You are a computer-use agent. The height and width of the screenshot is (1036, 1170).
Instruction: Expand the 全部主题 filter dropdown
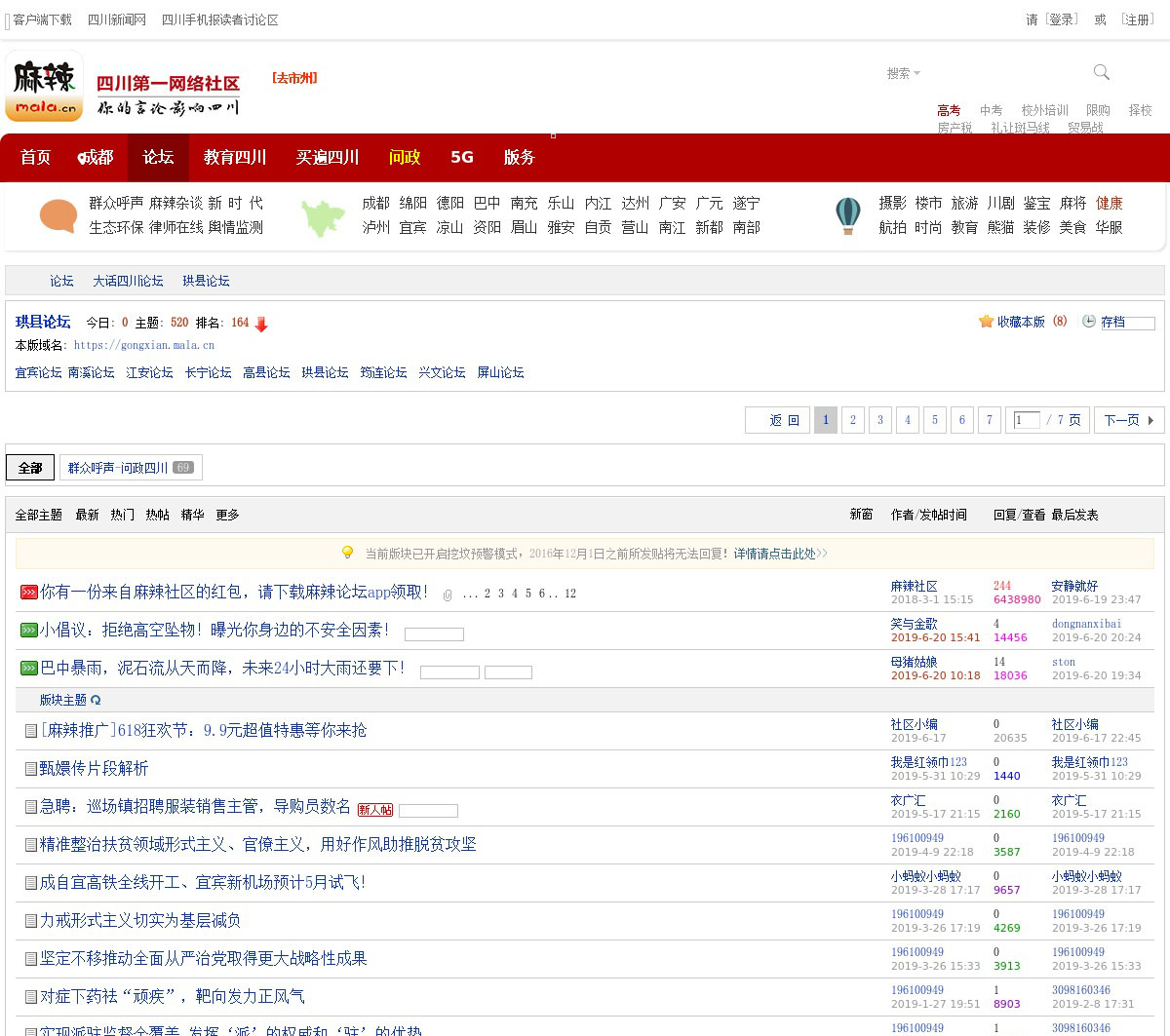tap(38, 515)
